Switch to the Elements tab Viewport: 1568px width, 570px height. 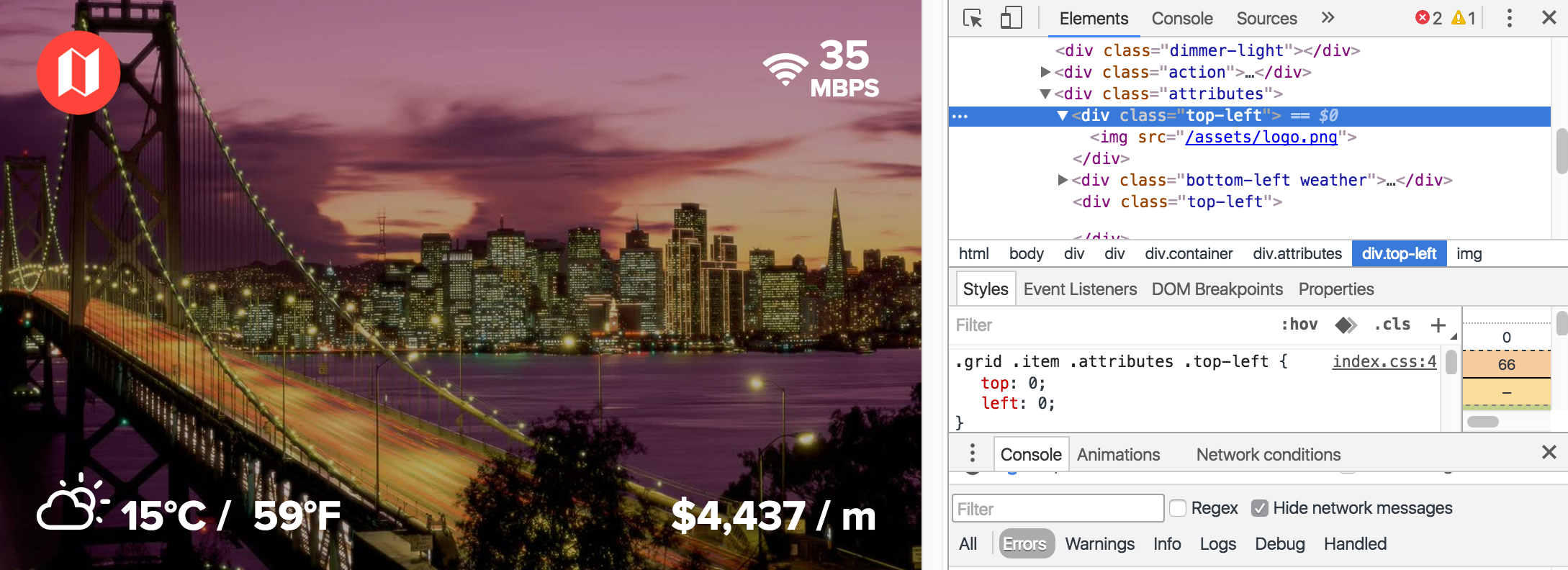1094,19
